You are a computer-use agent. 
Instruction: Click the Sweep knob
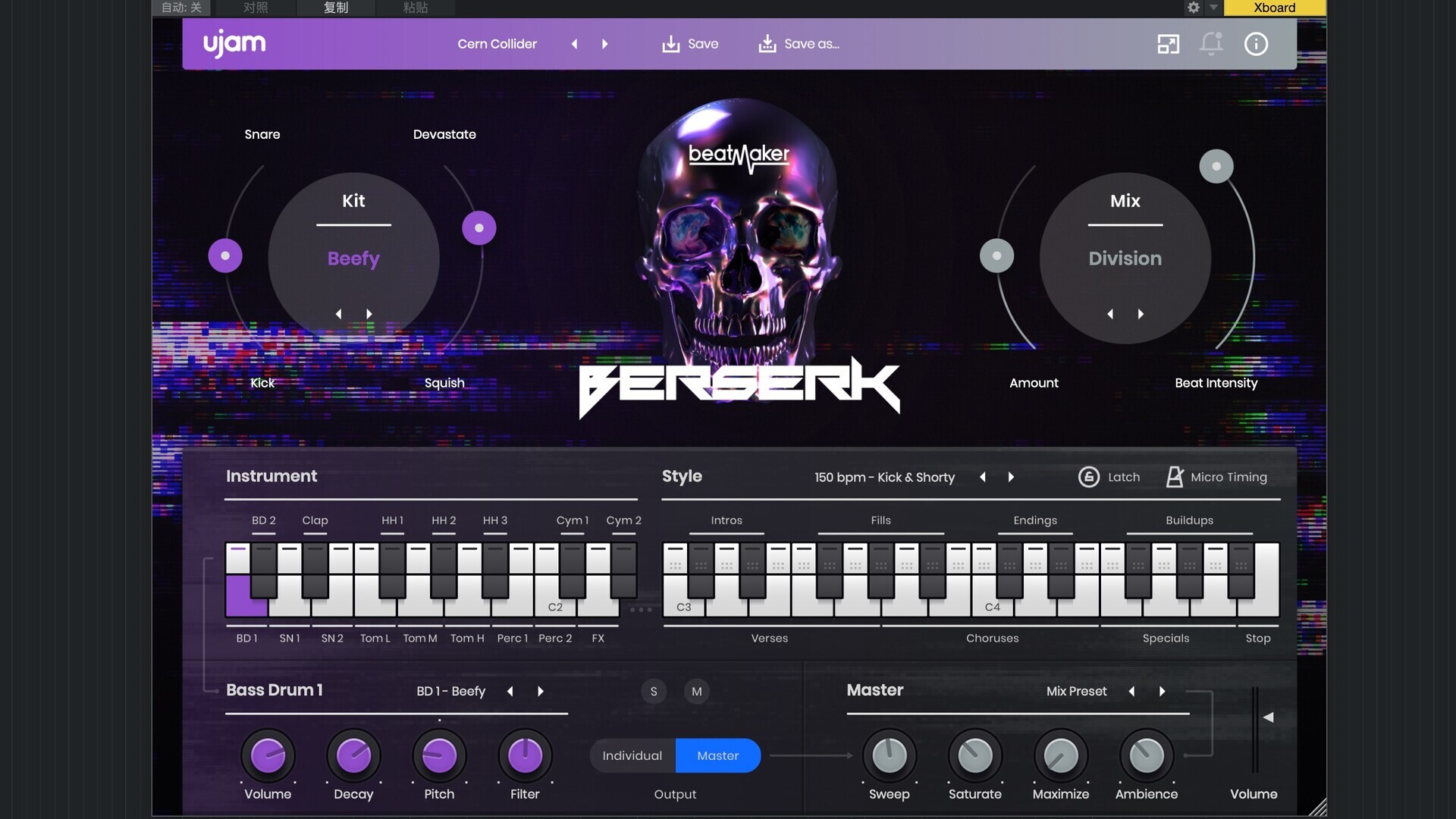890,756
